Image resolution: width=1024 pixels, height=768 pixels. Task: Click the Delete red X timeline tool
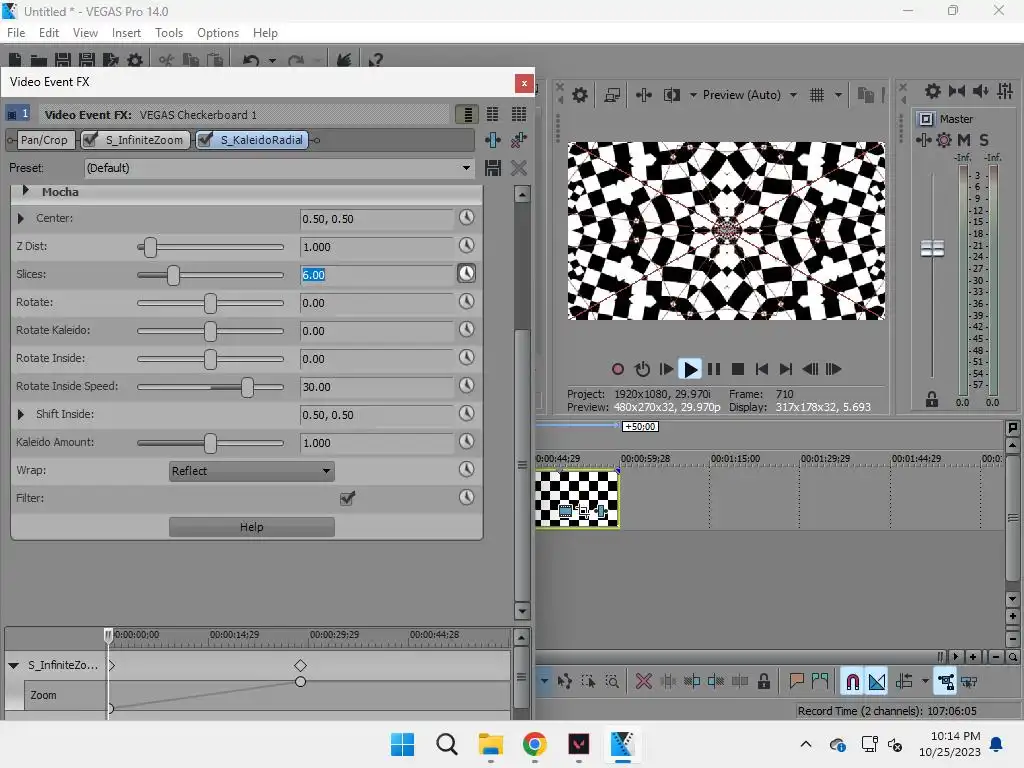tap(643, 682)
